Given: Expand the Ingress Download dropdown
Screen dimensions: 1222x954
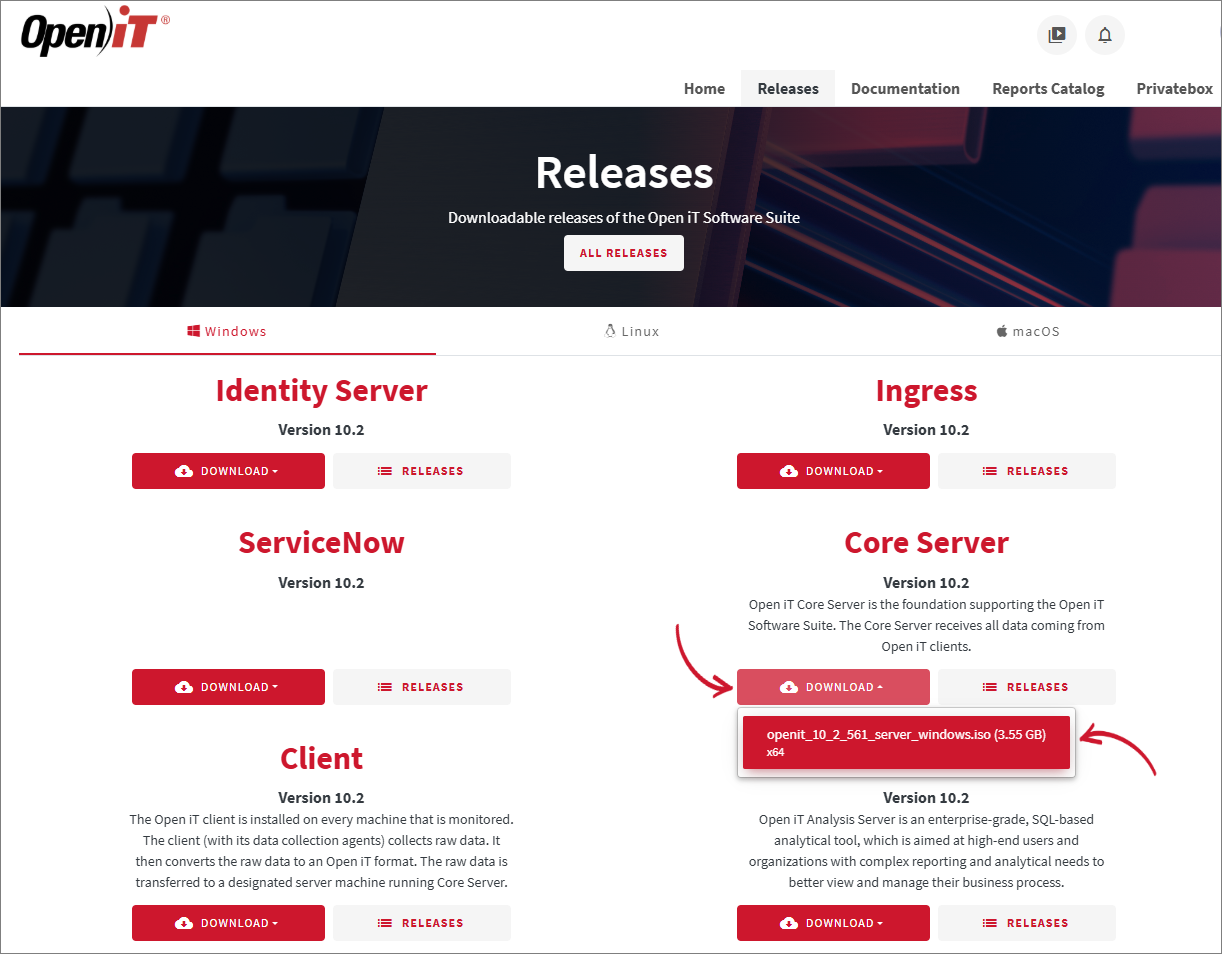Looking at the screenshot, I should point(833,471).
